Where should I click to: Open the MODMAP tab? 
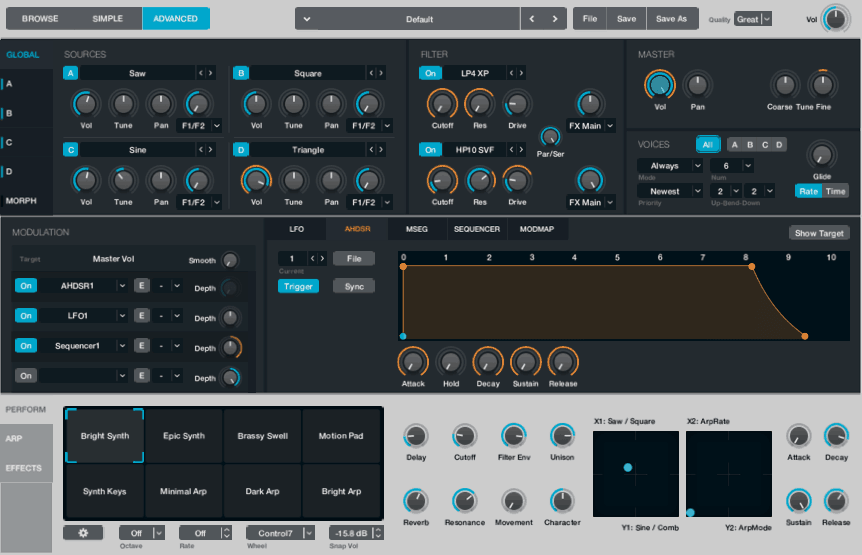click(537, 229)
